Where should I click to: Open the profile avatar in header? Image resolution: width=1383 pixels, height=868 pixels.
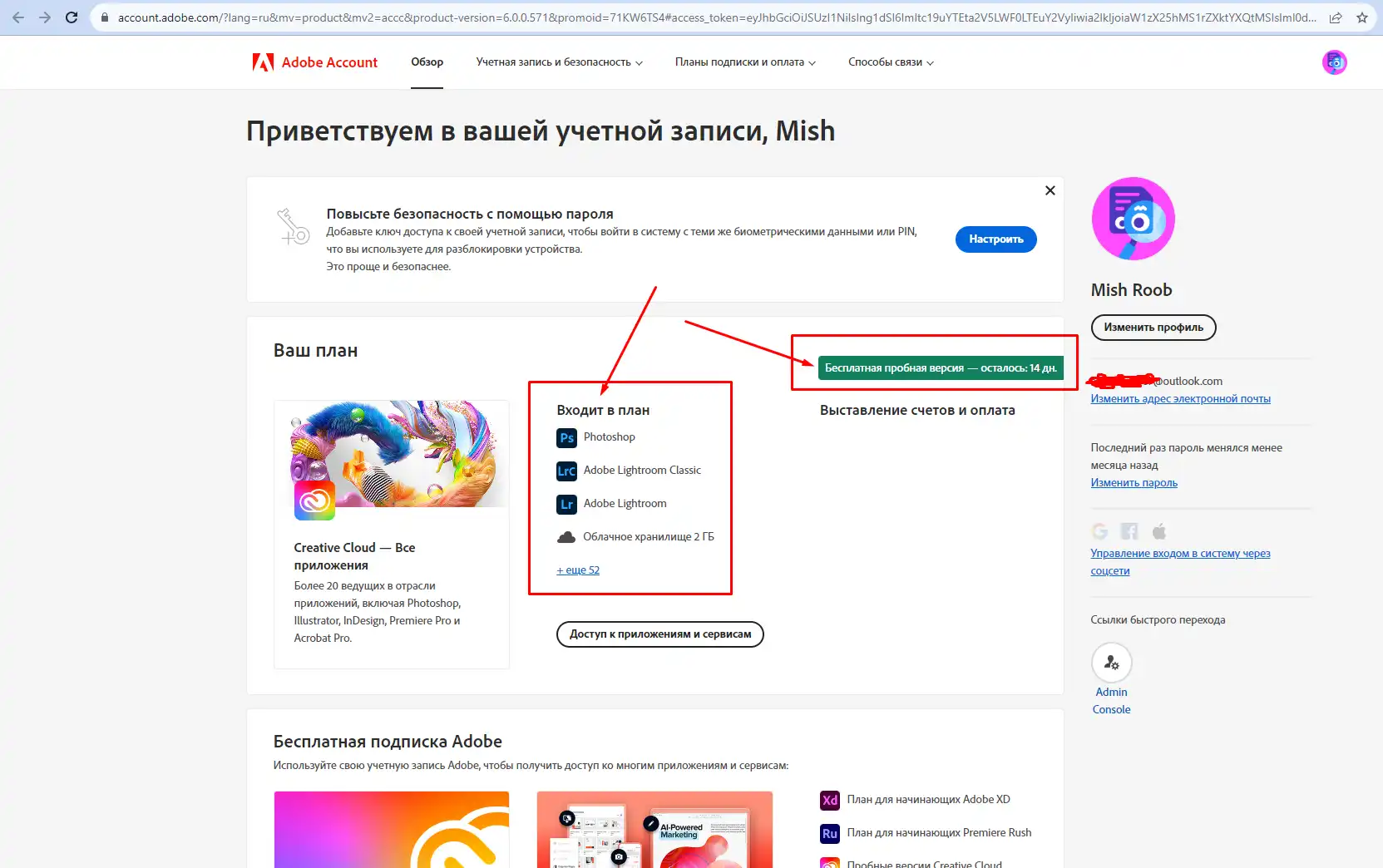(1334, 62)
